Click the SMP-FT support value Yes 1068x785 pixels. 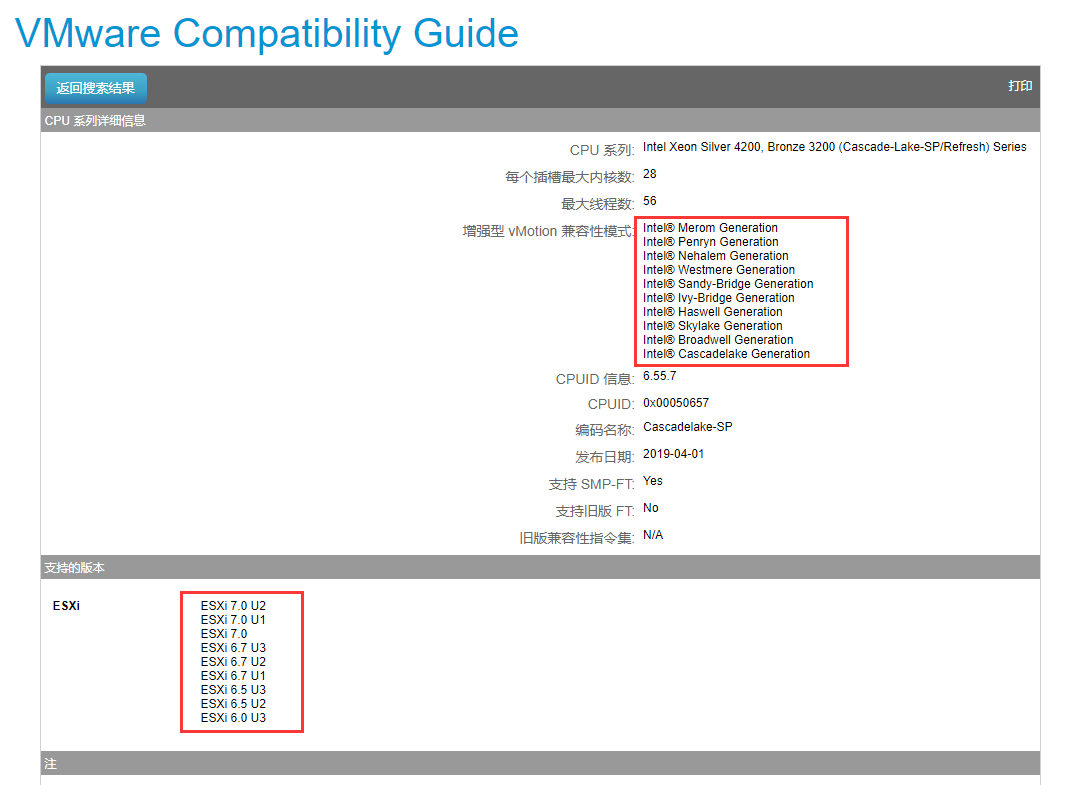pyautogui.click(x=653, y=481)
